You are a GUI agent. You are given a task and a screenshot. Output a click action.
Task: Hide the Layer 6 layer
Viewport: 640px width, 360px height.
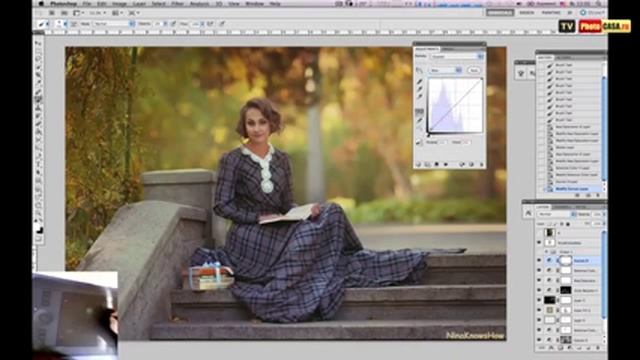pos(539,320)
